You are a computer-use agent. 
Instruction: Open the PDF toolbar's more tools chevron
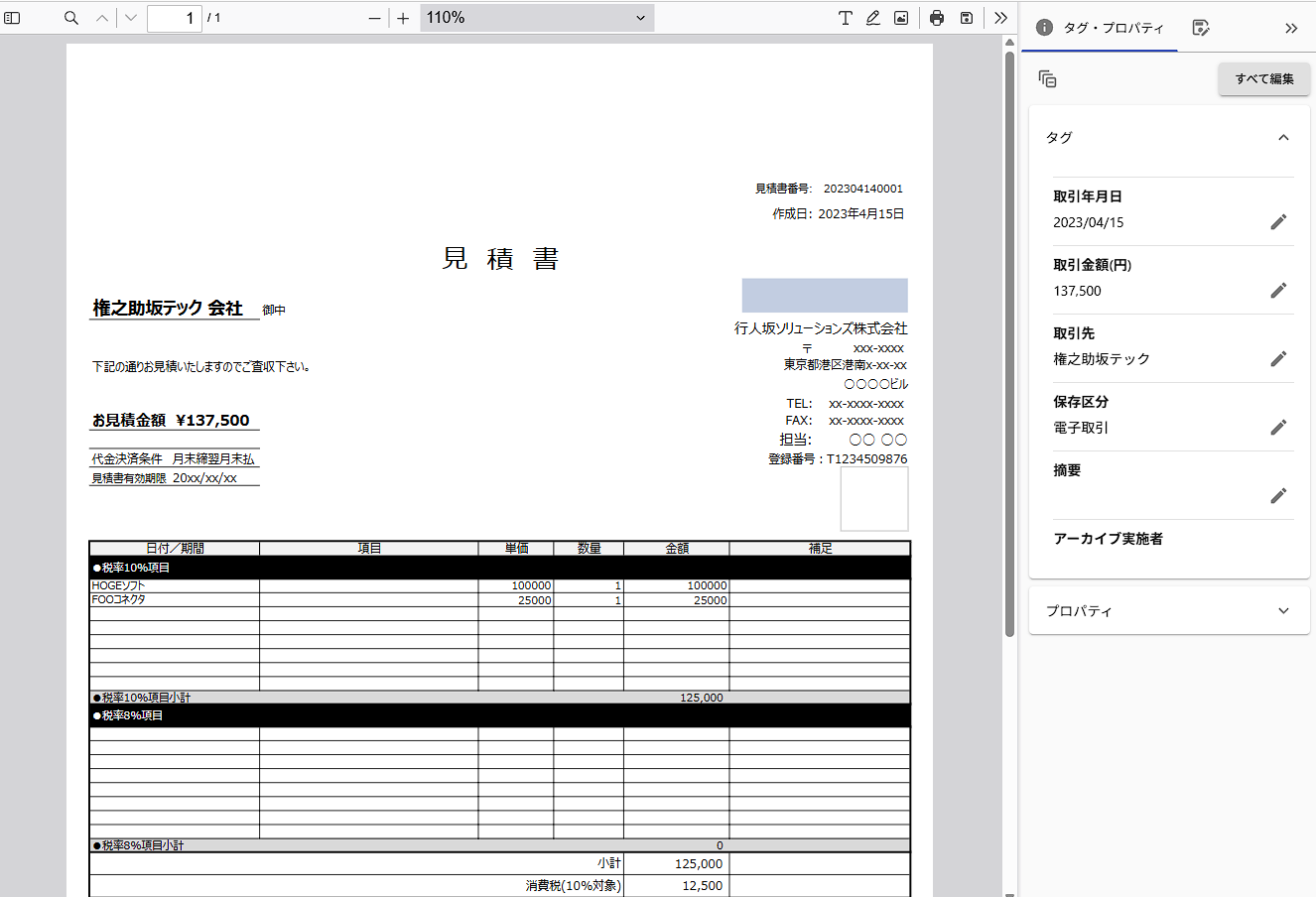coord(1000,18)
